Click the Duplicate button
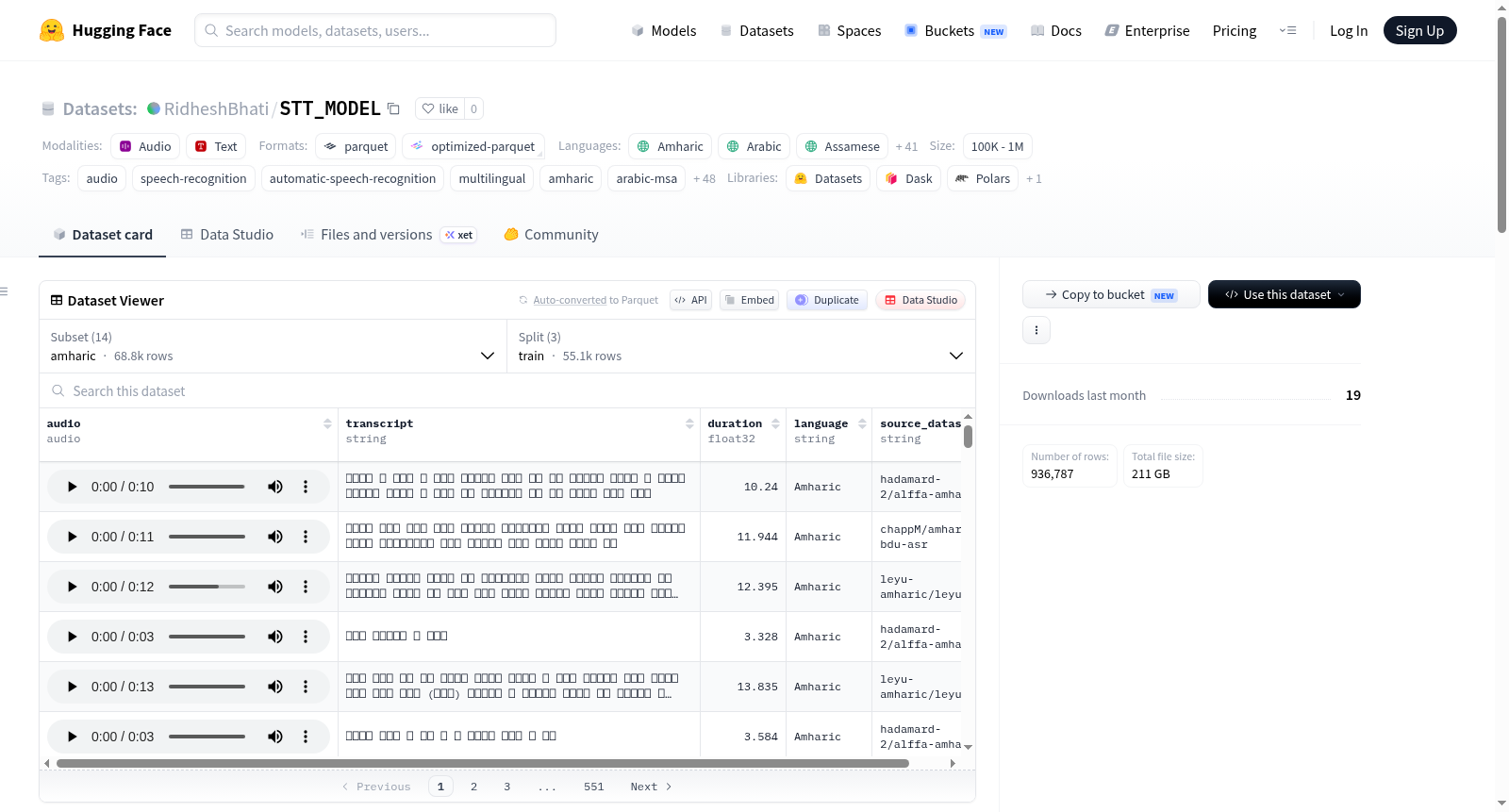The image size is (1509, 812). pyautogui.click(x=827, y=300)
